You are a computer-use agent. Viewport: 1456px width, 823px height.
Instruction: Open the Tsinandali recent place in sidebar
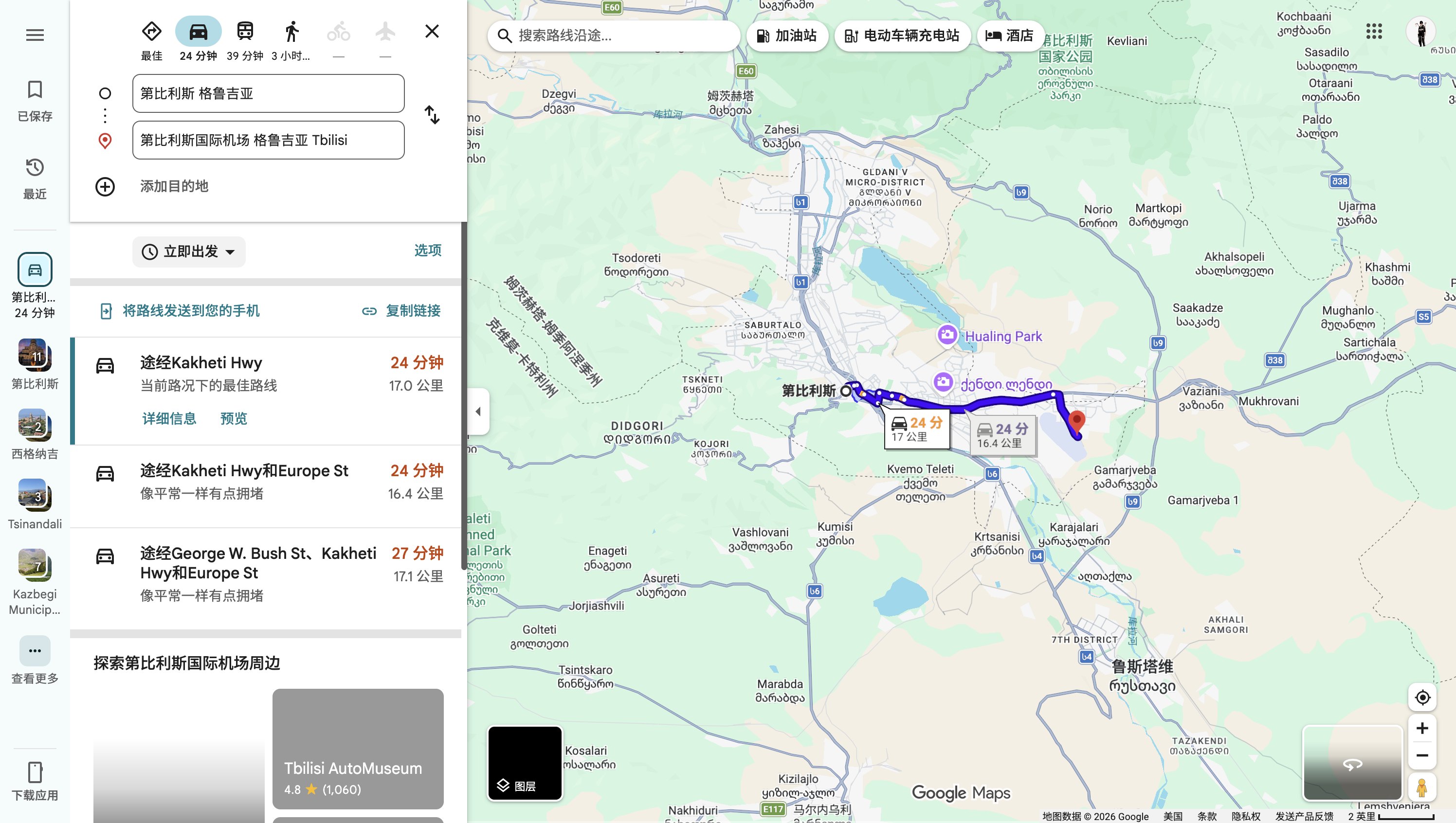[x=35, y=505]
